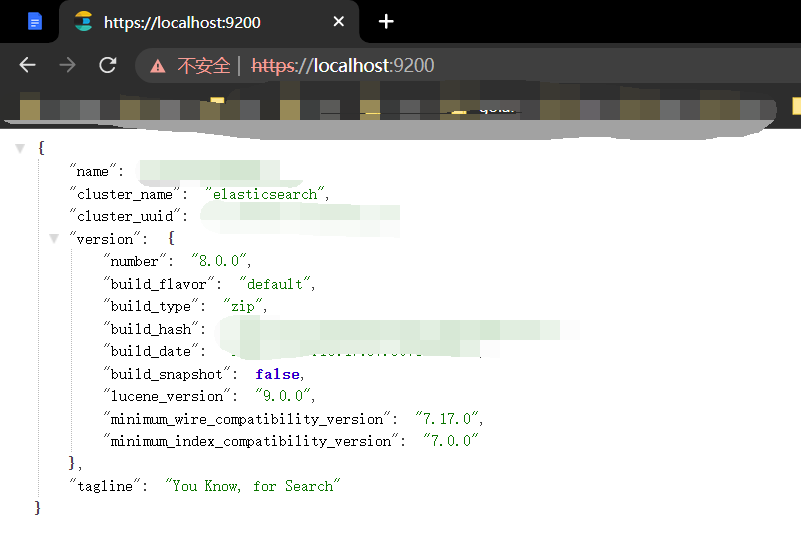The width and height of the screenshot is (801, 551).
Task: Open a new tab with the plus button
Action: pos(386,21)
